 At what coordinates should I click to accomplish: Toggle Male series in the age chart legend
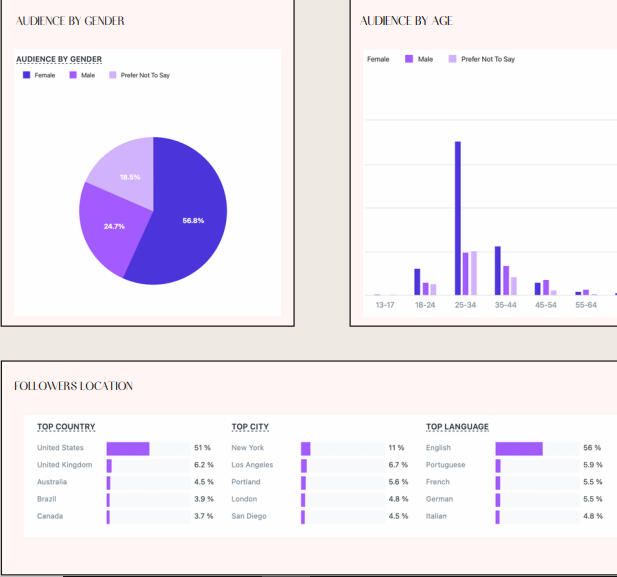pyautogui.click(x=409, y=59)
